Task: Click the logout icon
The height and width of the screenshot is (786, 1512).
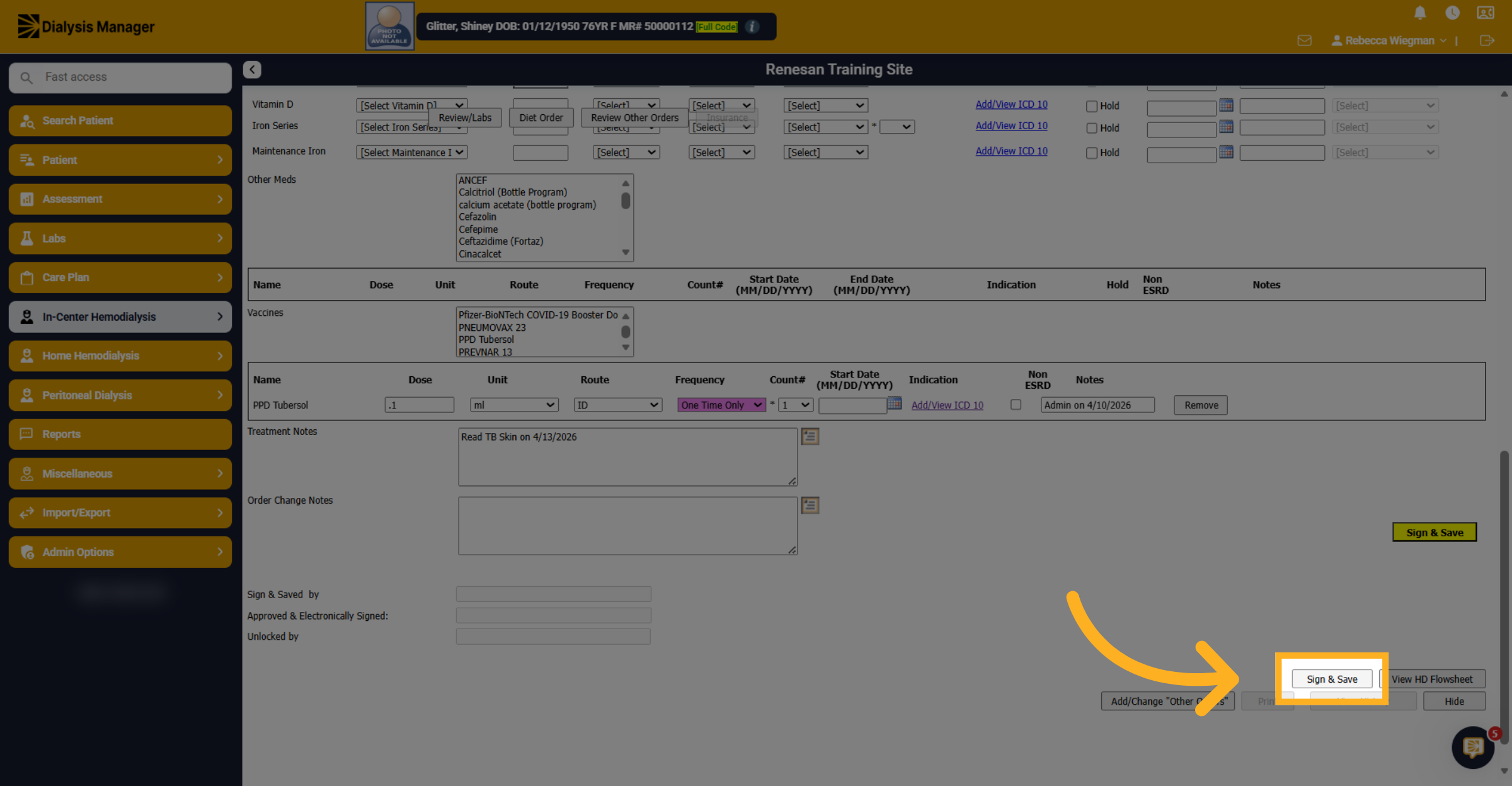Action: (1487, 40)
